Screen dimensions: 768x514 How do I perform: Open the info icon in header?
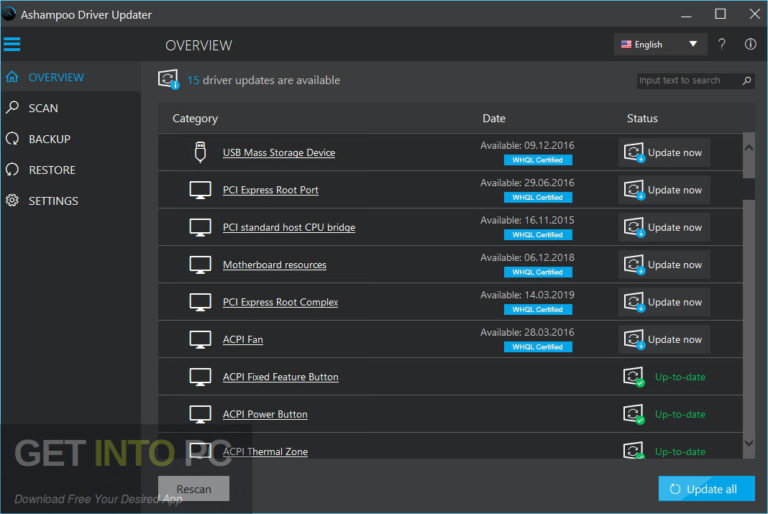click(x=750, y=44)
